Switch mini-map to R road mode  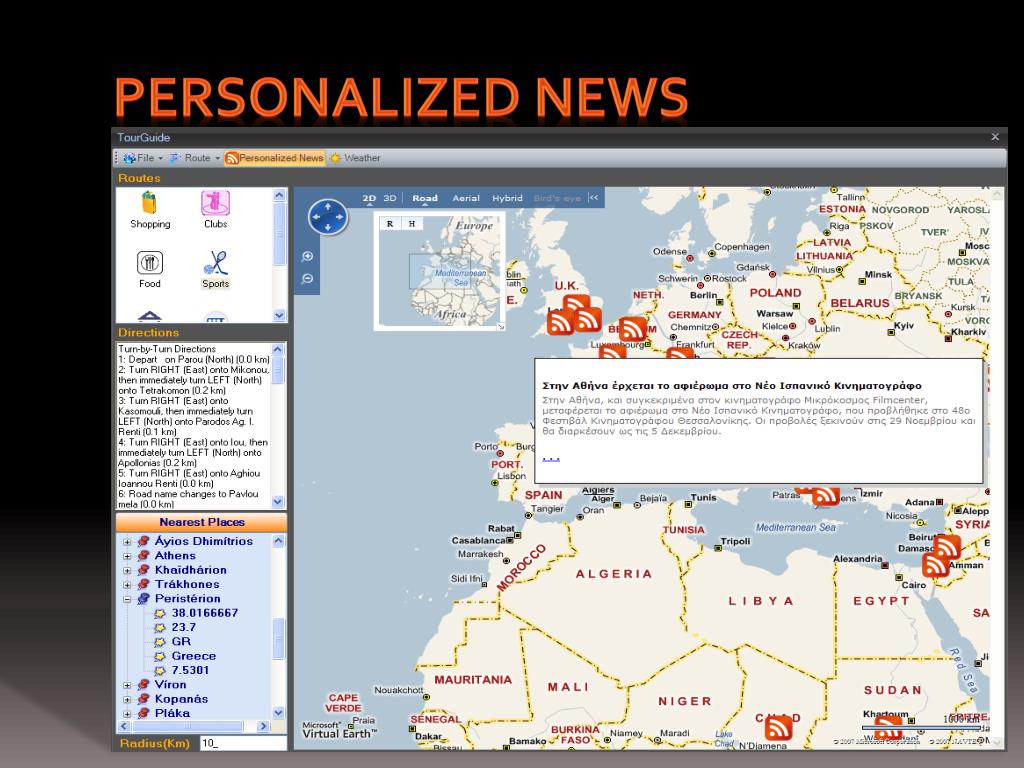point(390,224)
